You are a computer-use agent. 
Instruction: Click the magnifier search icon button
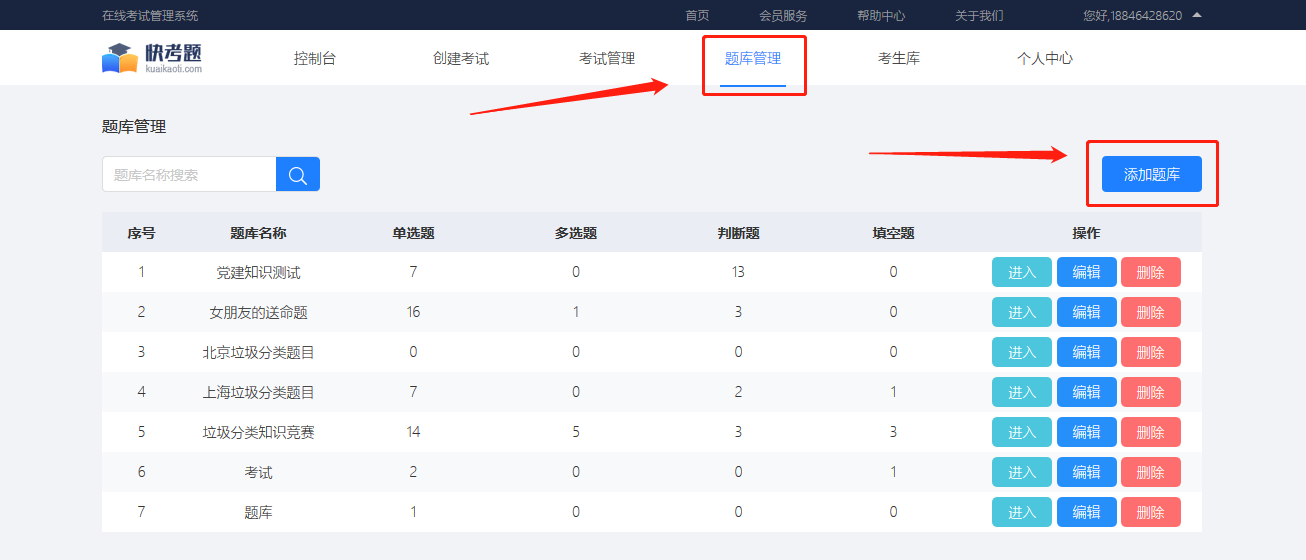(298, 174)
